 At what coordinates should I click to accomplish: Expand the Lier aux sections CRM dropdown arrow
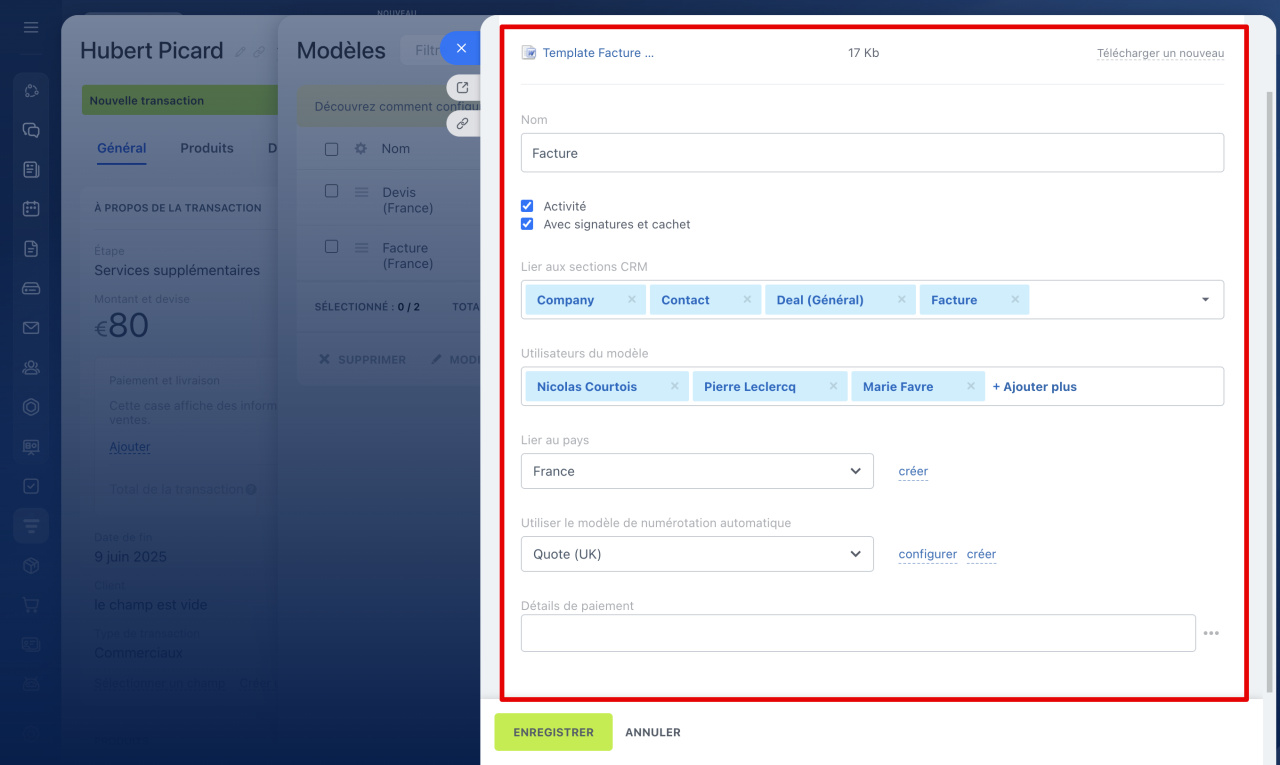[x=1205, y=300]
